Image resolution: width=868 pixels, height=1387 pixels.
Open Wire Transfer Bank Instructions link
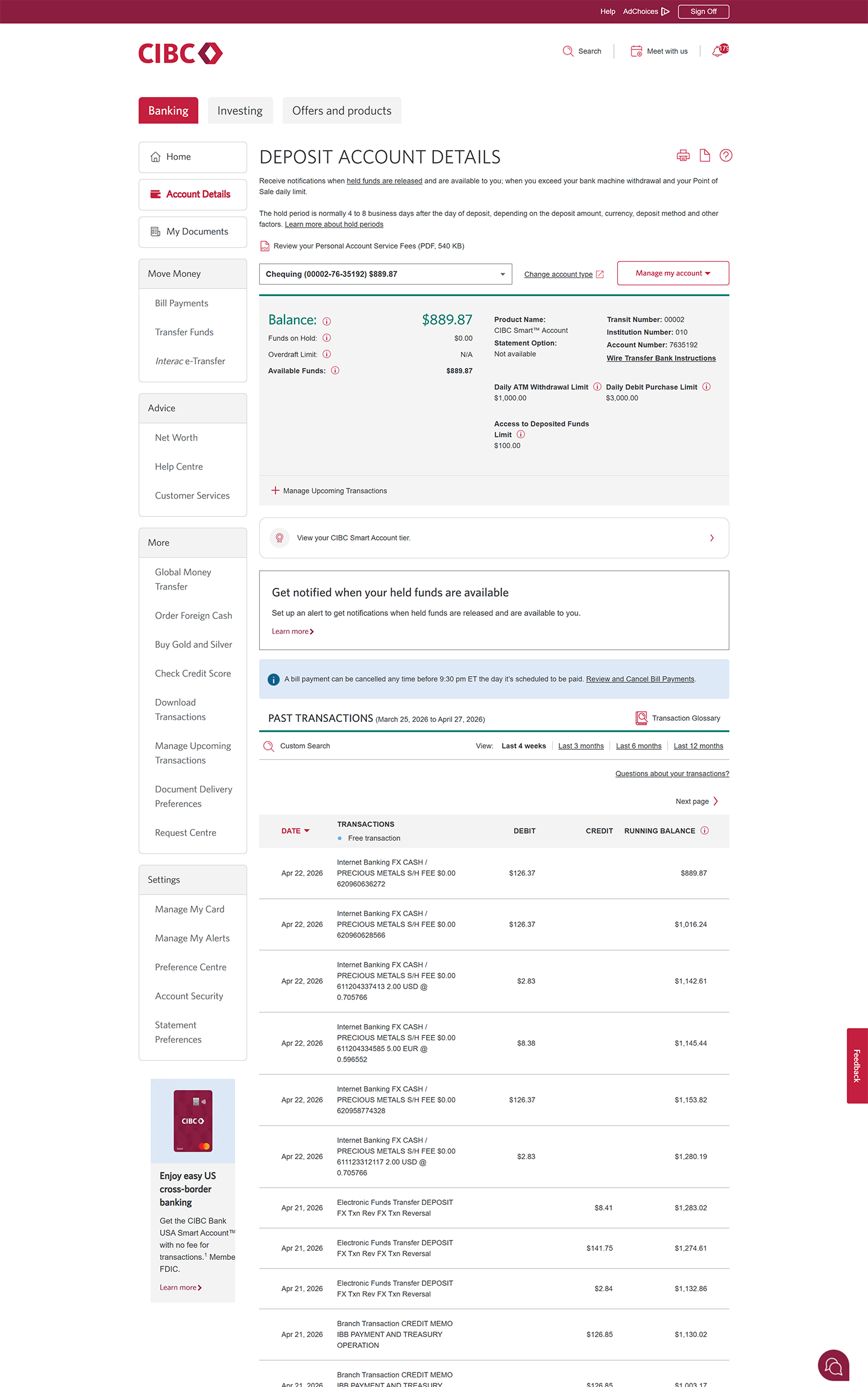pos(661,358)
